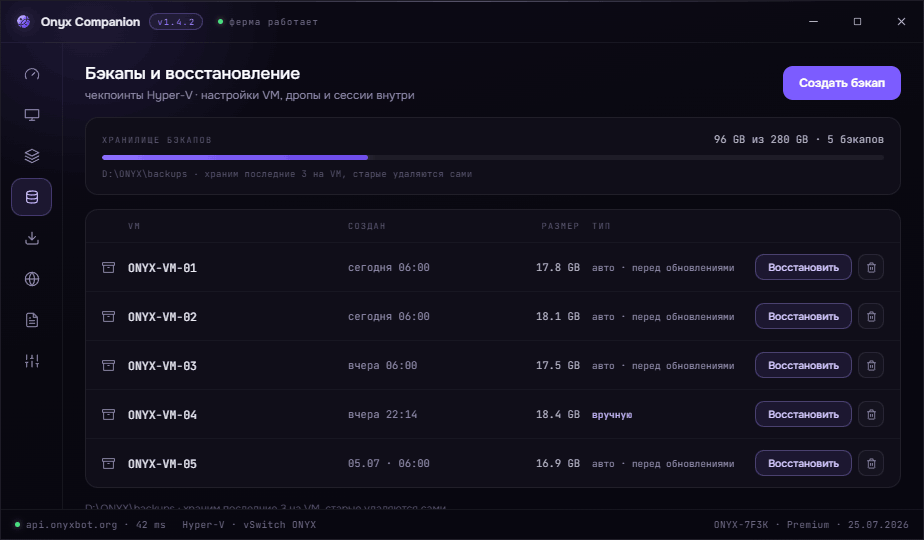Delete the ONYX-VM-02 backup with trash icon
The image size is (924, 540).
(871, 317)
